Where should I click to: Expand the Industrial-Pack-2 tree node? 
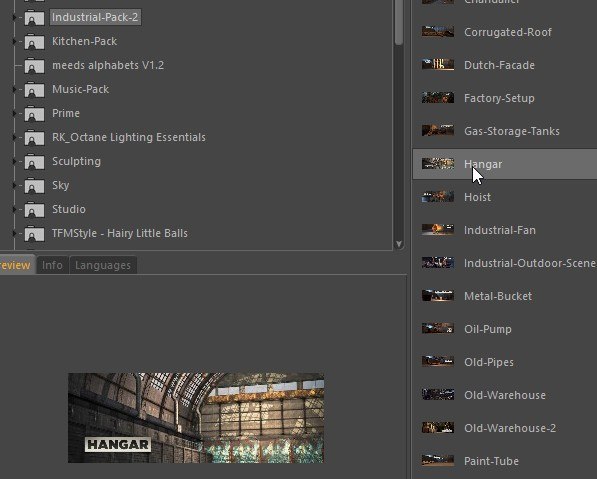pos(14,18)
